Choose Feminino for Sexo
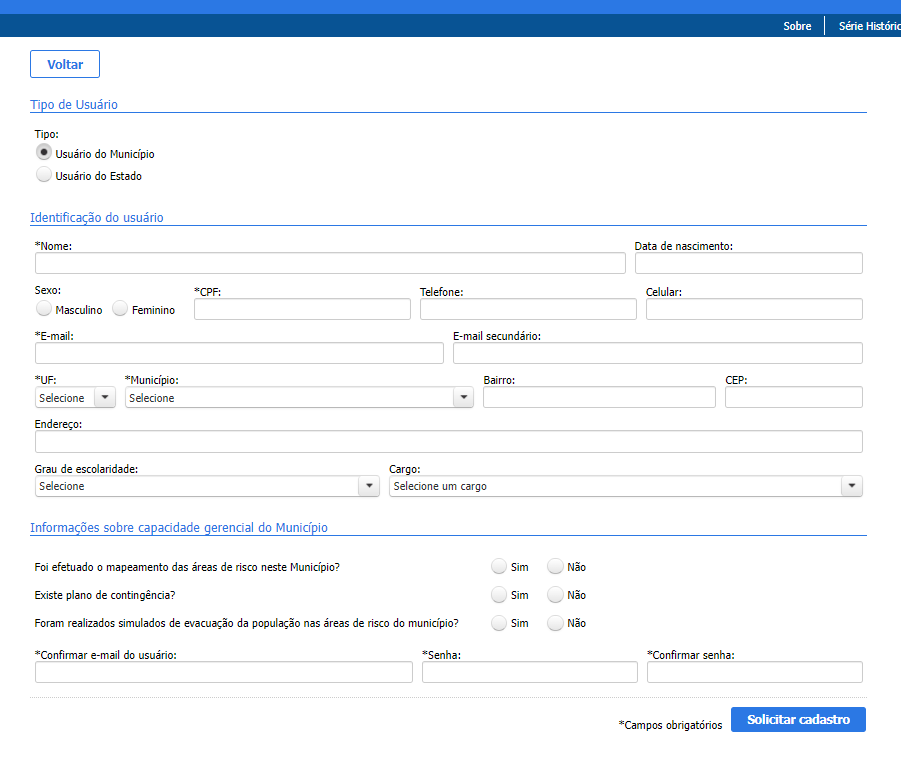 120,309
